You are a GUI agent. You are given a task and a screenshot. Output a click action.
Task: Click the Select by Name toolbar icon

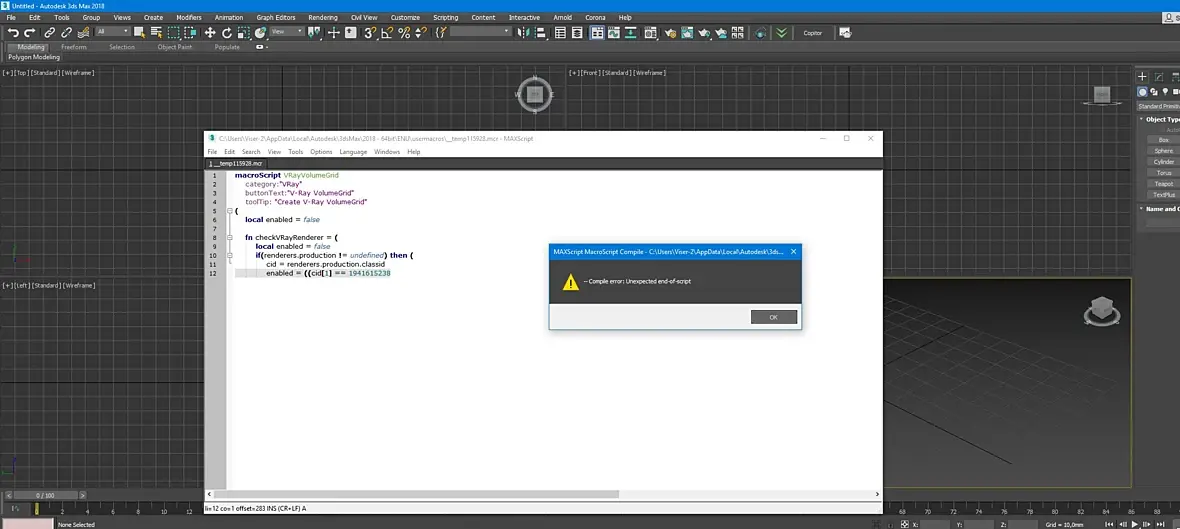pos(156,33)
